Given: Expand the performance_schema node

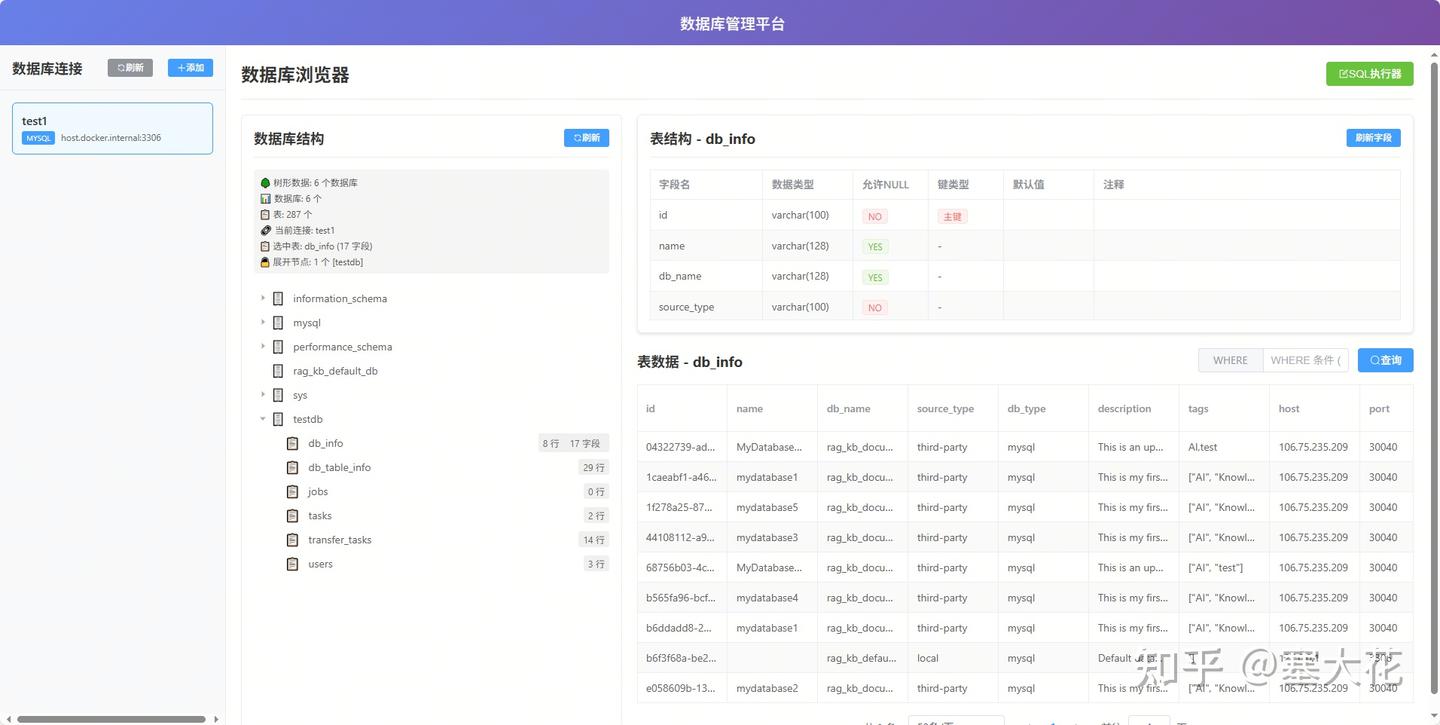Looking at the screenshot, I should tap(261, 346).
